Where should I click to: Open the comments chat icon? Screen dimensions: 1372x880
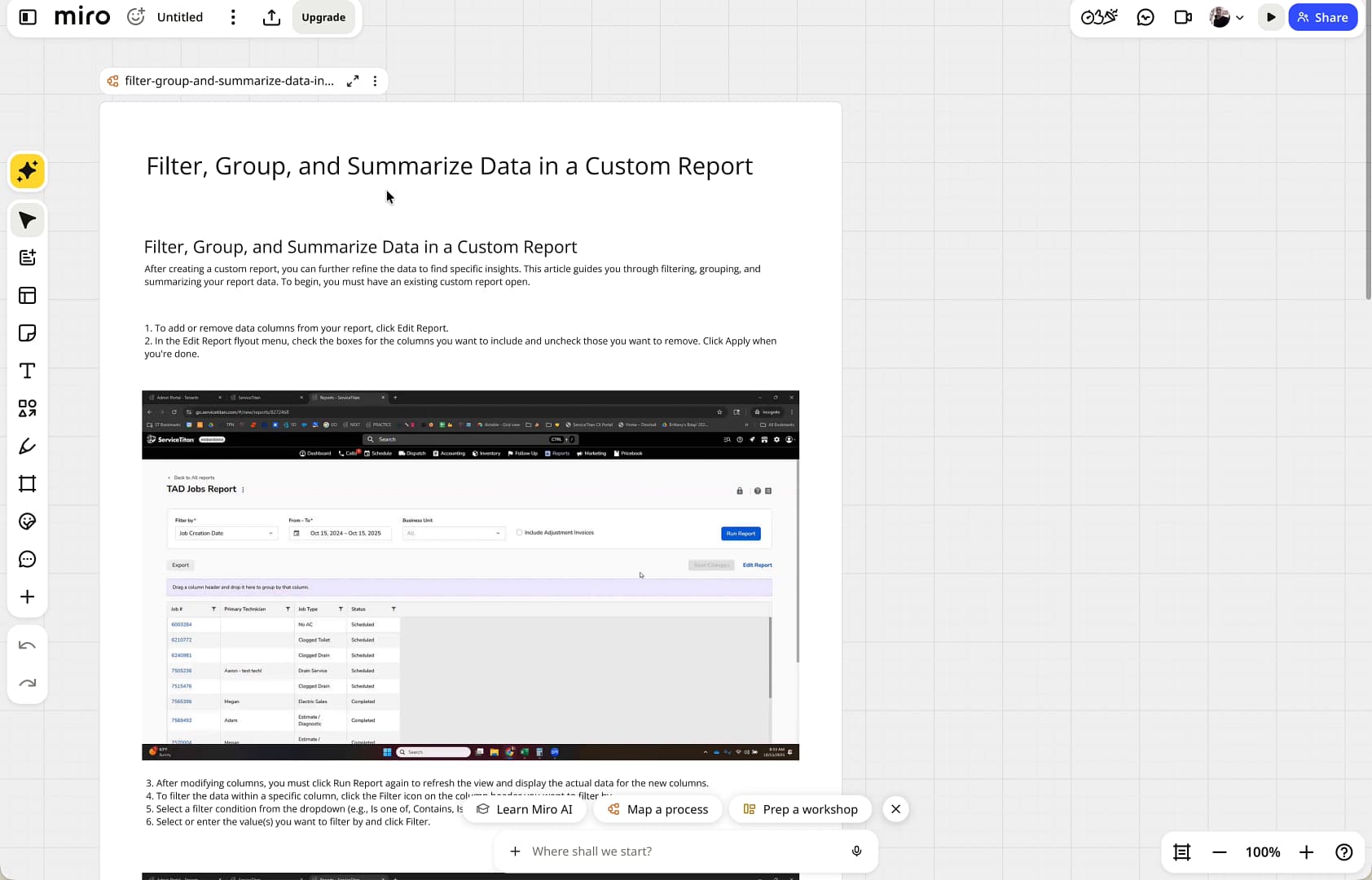coord(1146,17)
